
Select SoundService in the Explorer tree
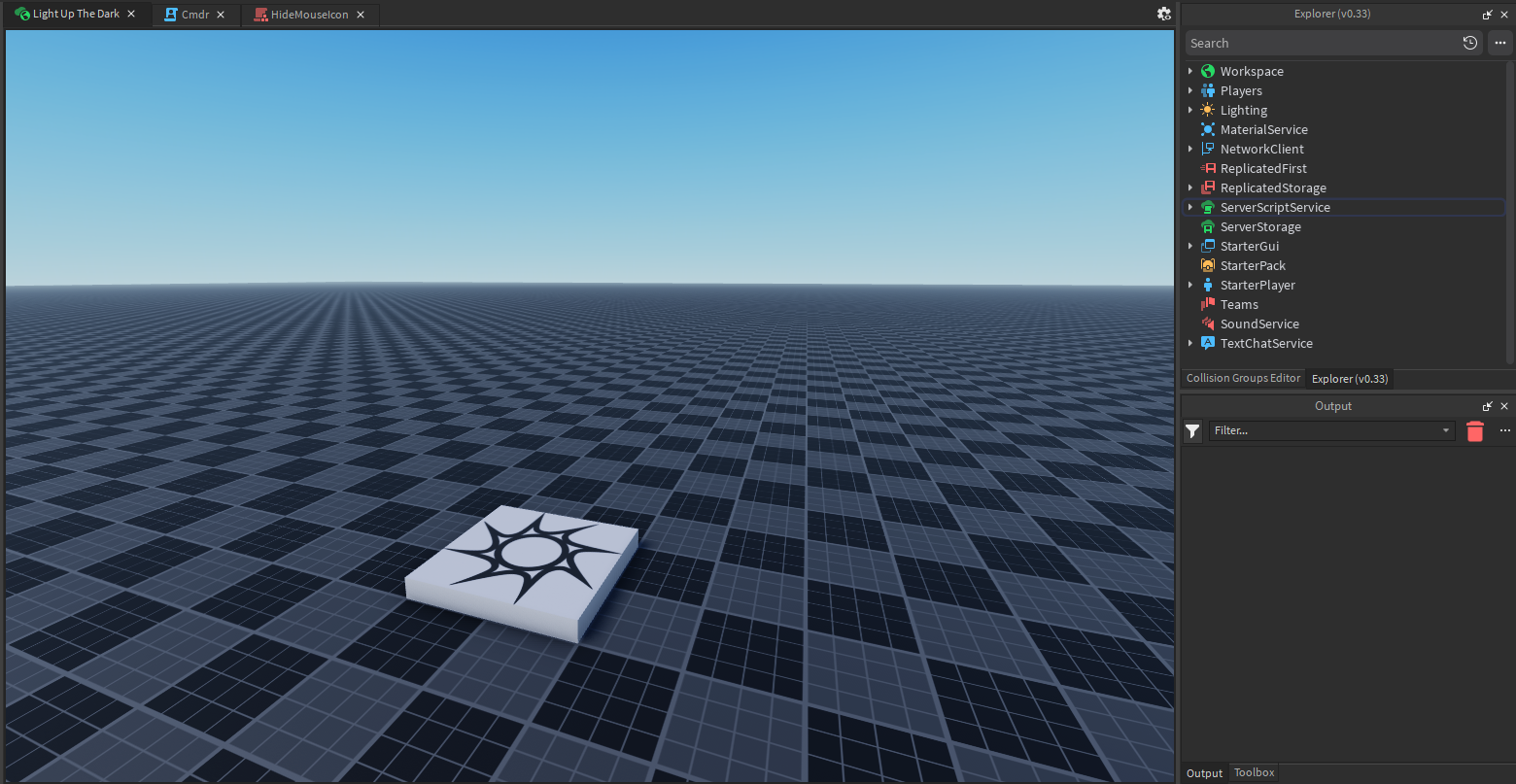[1258, 324]
